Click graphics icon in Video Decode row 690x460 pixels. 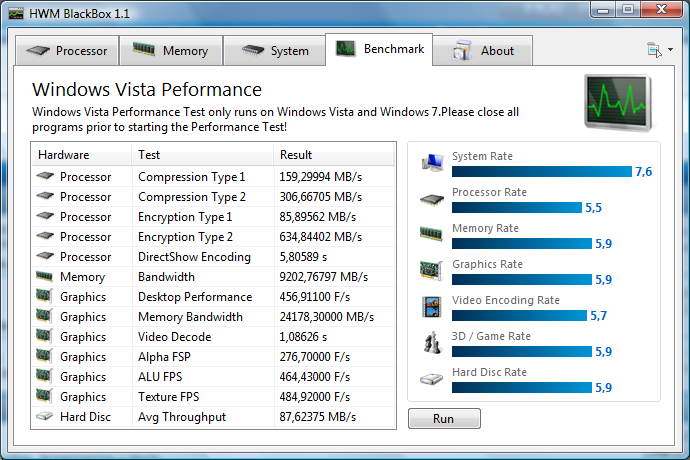tap(44, 336)
